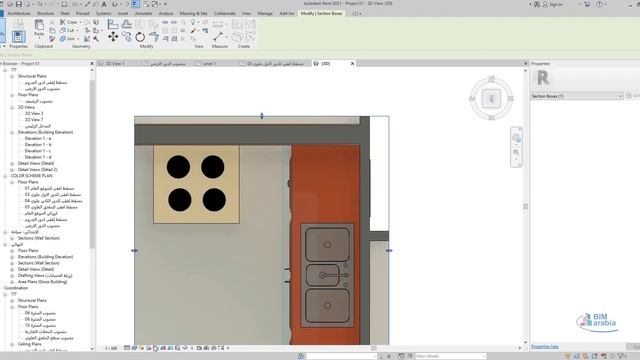
Task: Expand Area Plans (Gross Building) node
Action: [x=12, y=282]
